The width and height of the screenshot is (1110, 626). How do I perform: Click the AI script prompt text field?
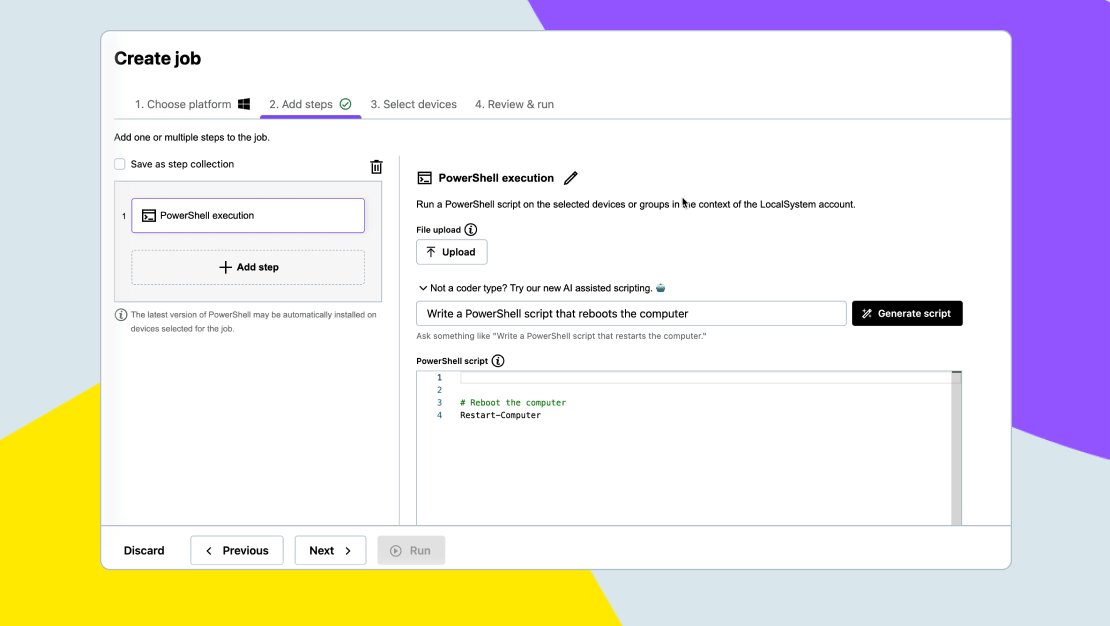(631, 314)
